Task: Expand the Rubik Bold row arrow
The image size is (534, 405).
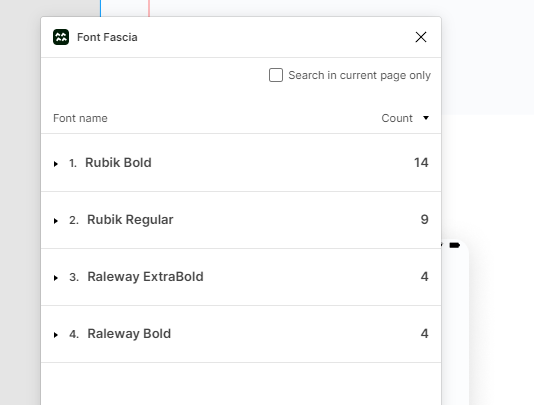Action: tap(56, 164)
